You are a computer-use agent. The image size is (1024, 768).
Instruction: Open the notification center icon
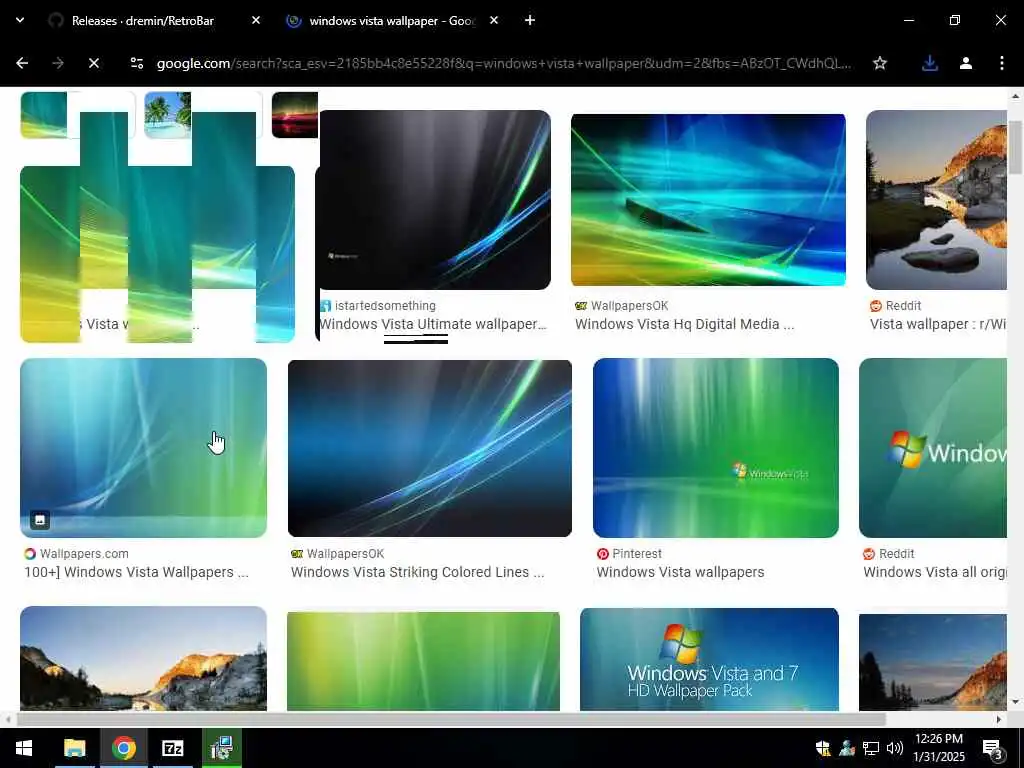tap(993, 748)
